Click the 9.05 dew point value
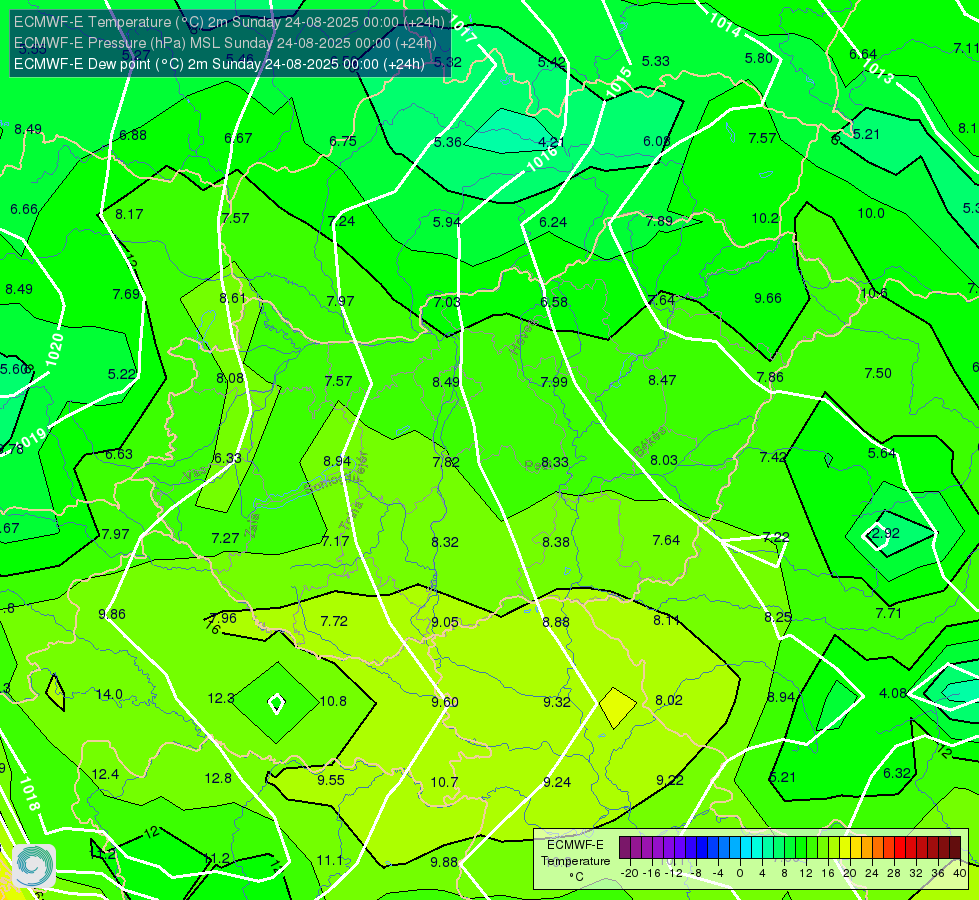The image size is (979, 900). [445, 622]
